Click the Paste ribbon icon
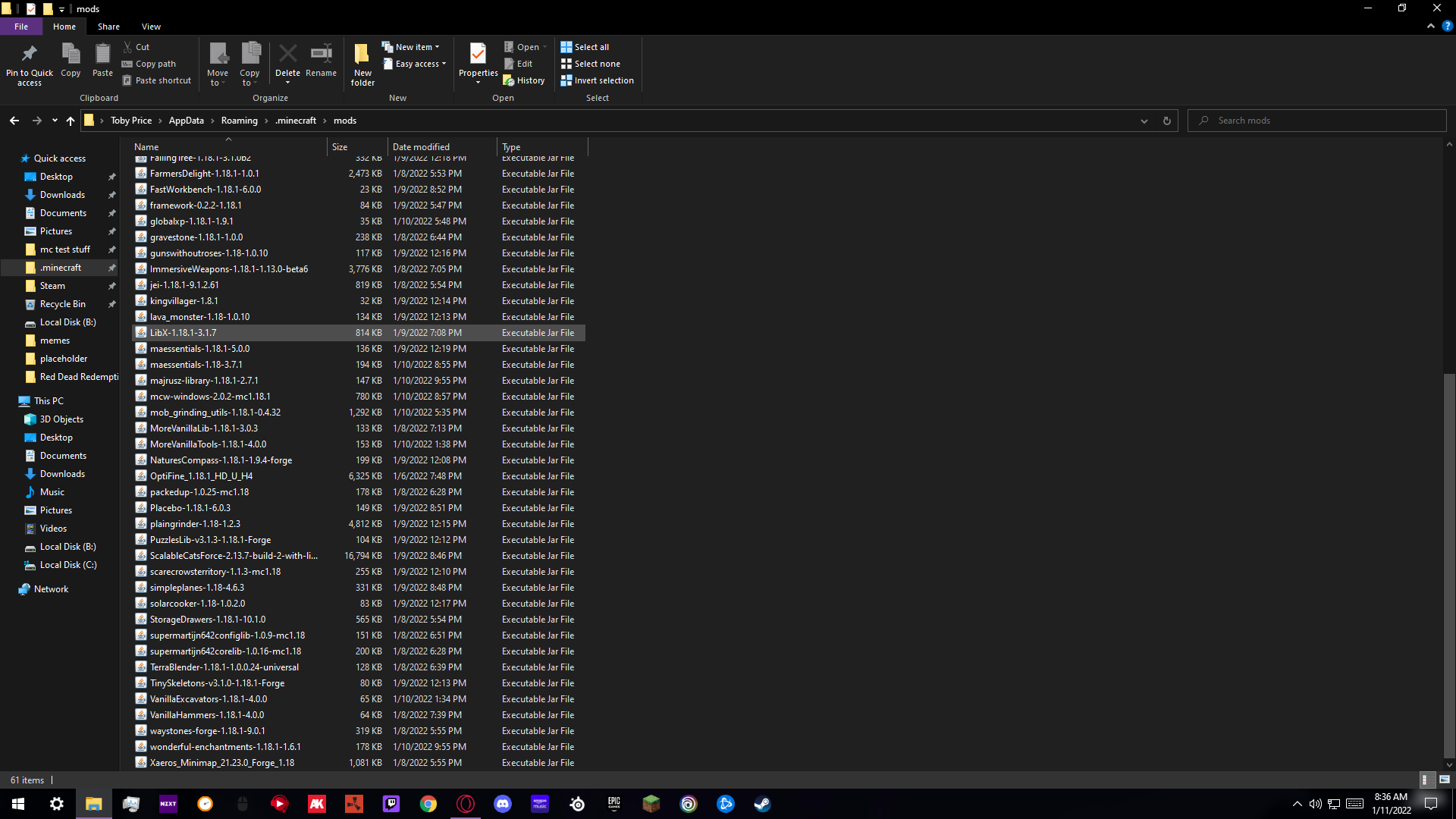Screen dimensions: 1456x819 click(102, 55)
